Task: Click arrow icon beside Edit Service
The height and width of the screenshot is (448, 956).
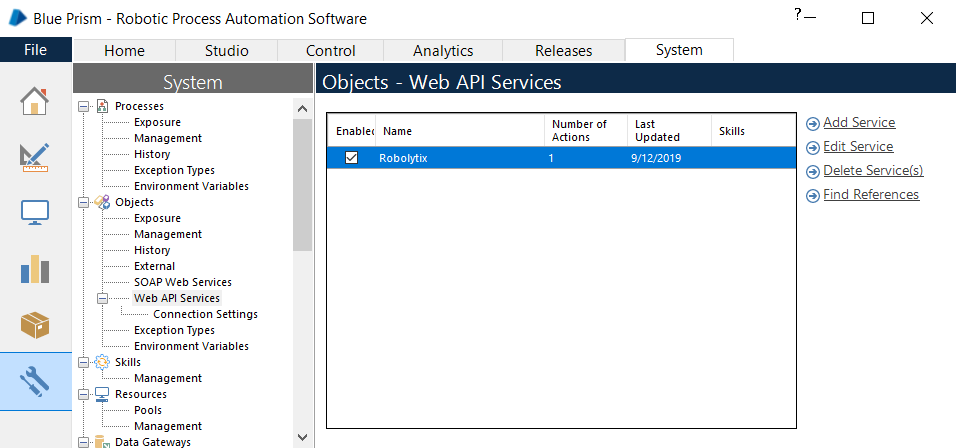Action: pos(813,148)
